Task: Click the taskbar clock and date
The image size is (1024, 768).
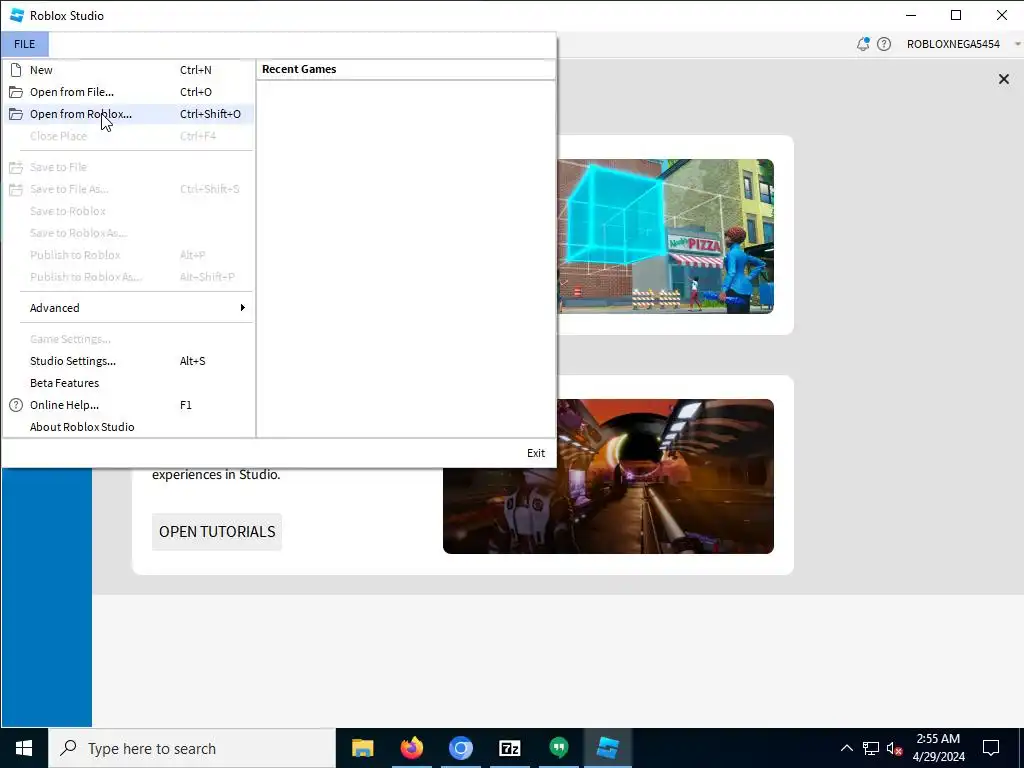Action: pos(938,748)
